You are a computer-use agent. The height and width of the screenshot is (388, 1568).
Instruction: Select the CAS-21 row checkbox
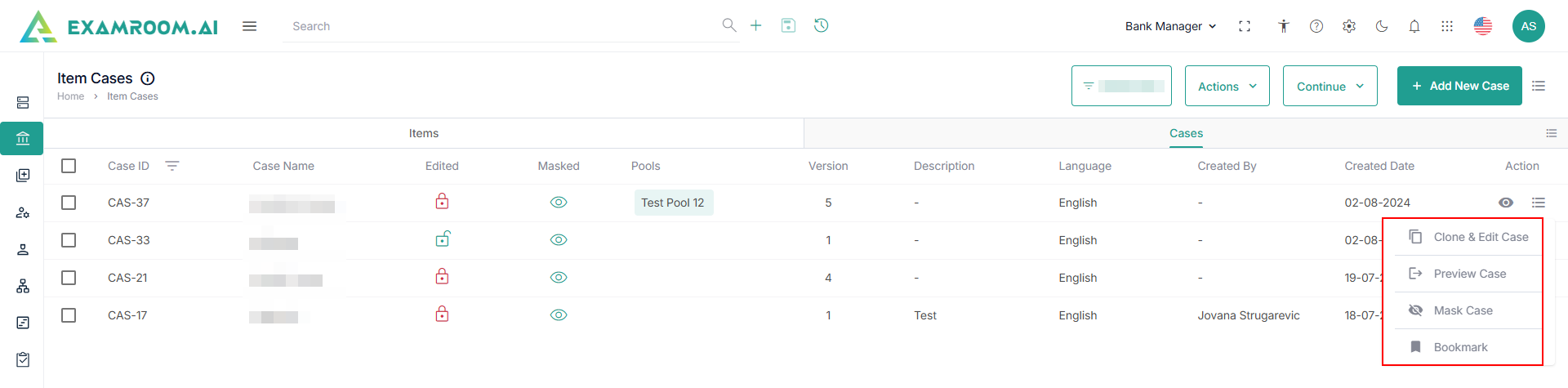(69, 278)
